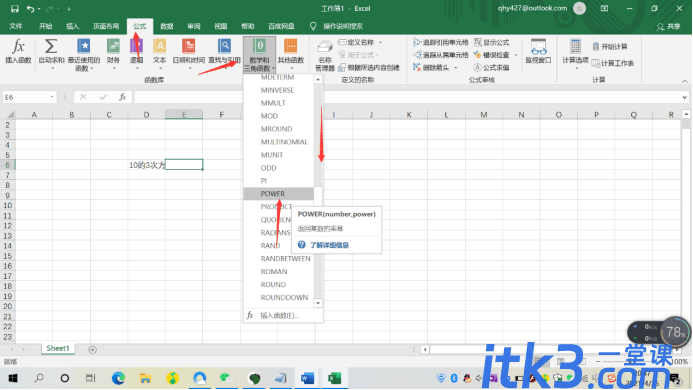Click the Calculate Now button

tap(610, 46)
